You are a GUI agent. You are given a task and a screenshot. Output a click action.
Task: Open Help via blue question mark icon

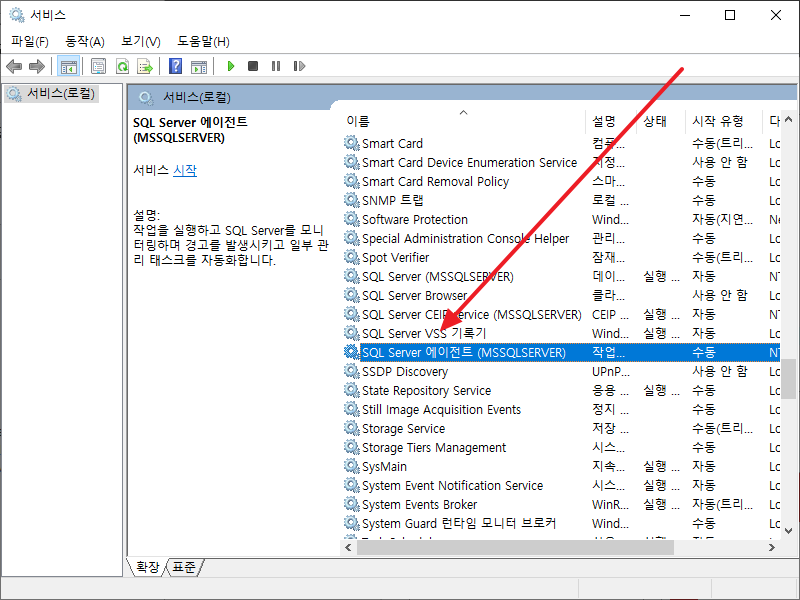(x=175, y=66)
